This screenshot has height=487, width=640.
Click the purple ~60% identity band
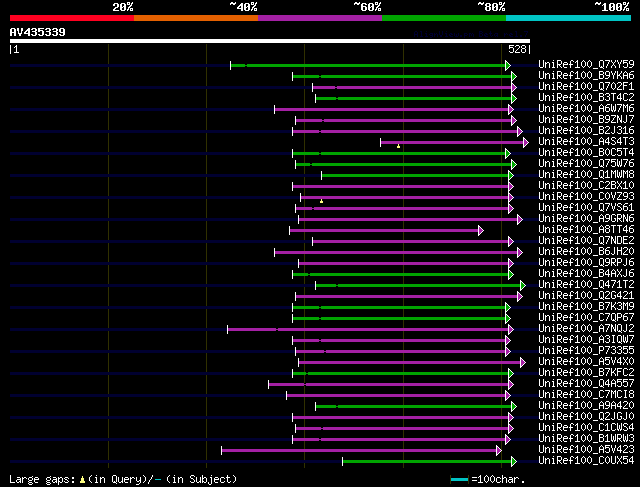point(320,18)
